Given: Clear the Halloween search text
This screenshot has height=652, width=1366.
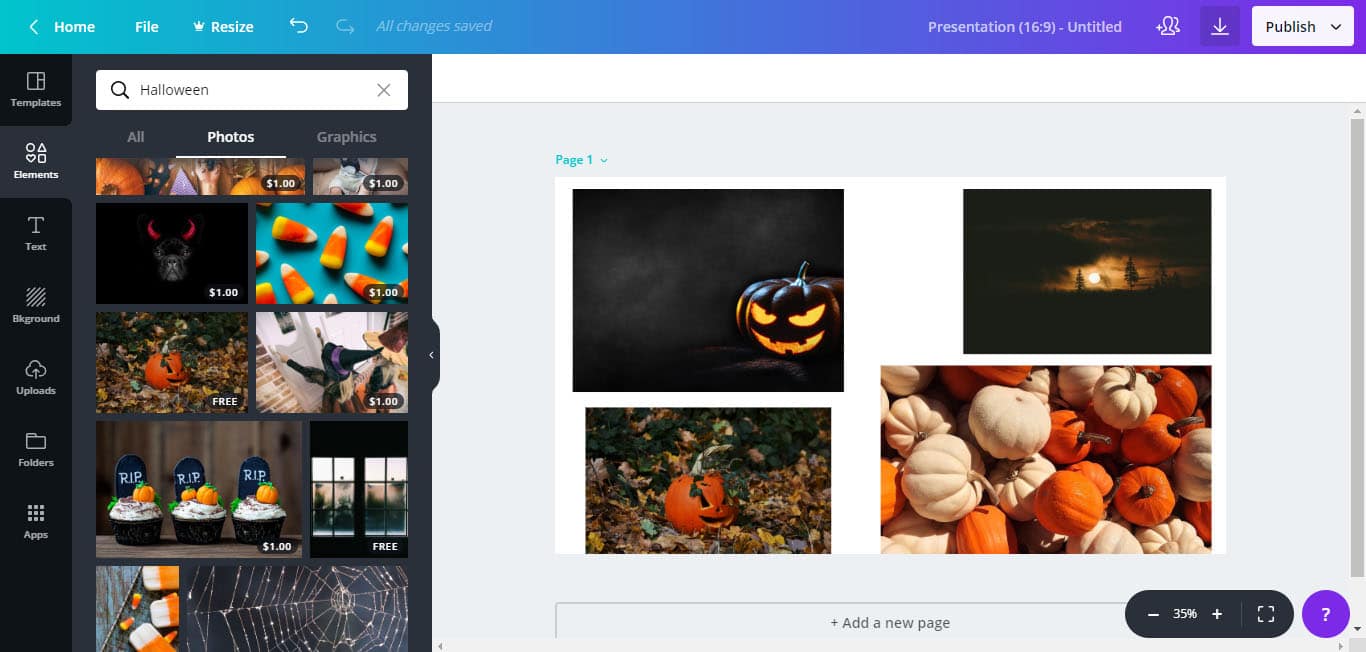Looking at the screenshot, I should tap(383, 90).
